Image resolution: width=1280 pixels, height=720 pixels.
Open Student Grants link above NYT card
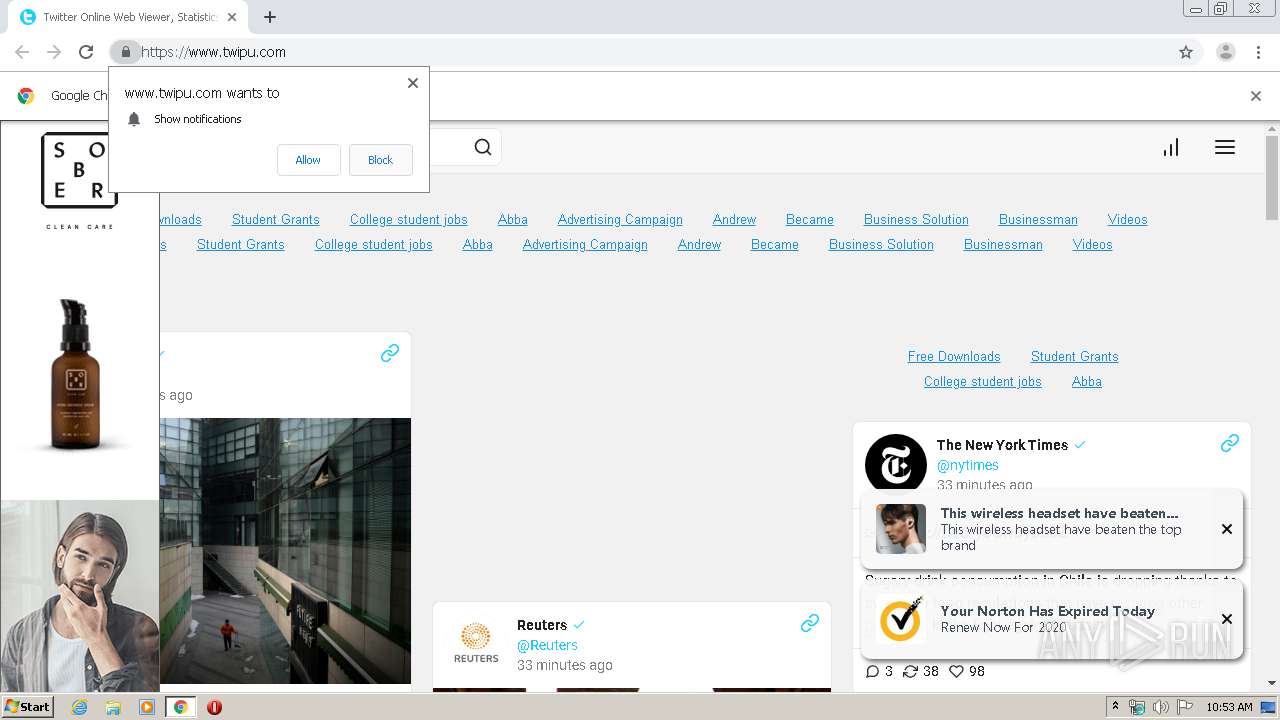tap(1075, 356)
